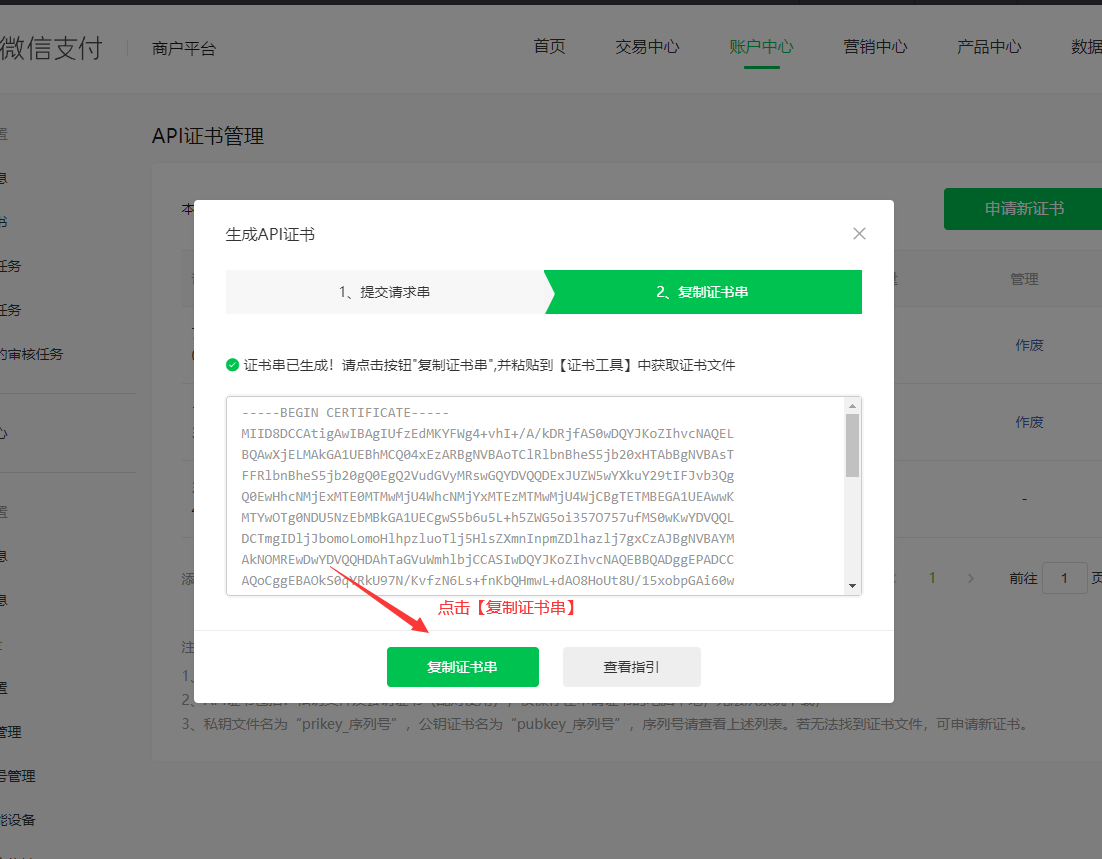Open 营销中心 in top navigation
Viewport: 1102px width, 859px height.
(875, 46)
